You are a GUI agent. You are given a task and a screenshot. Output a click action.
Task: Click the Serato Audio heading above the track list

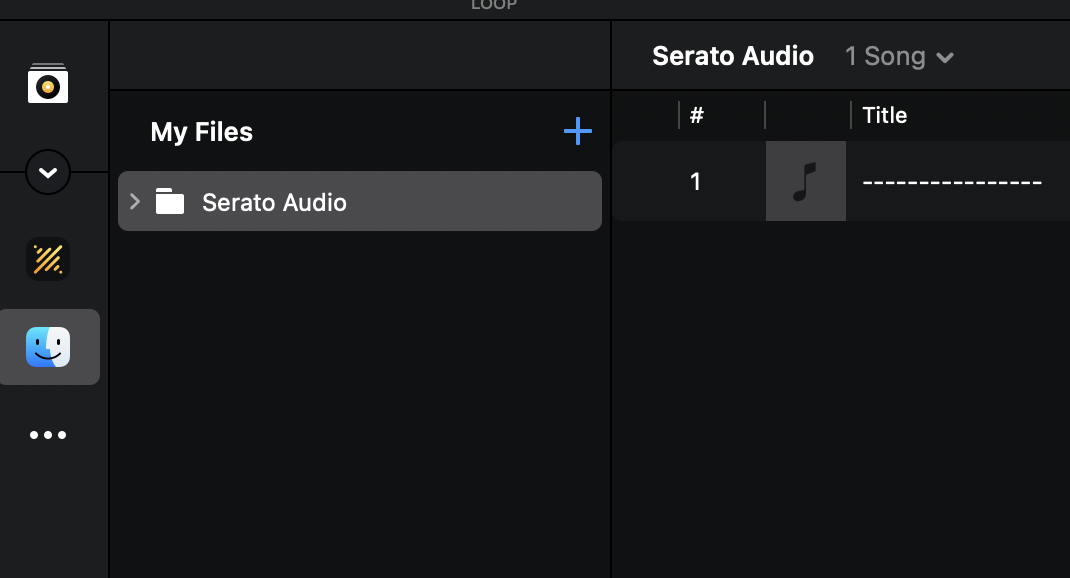(733, 56)
